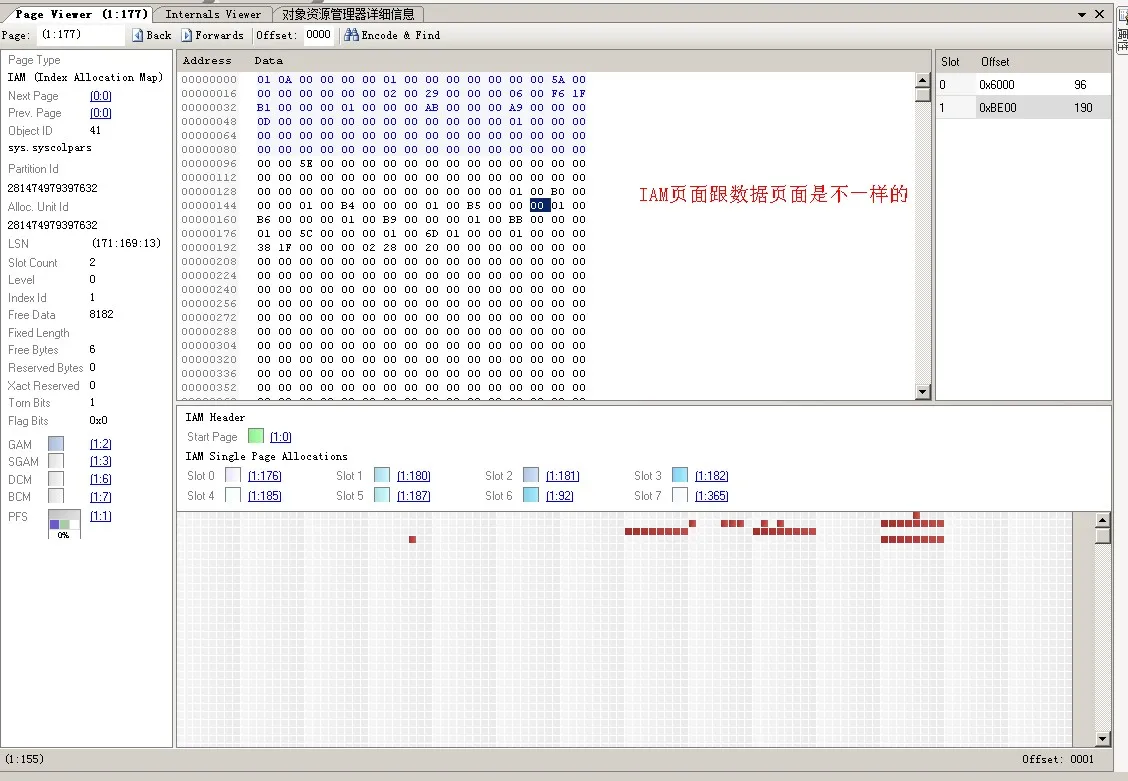Click the Forwards navigation icon

187,35
